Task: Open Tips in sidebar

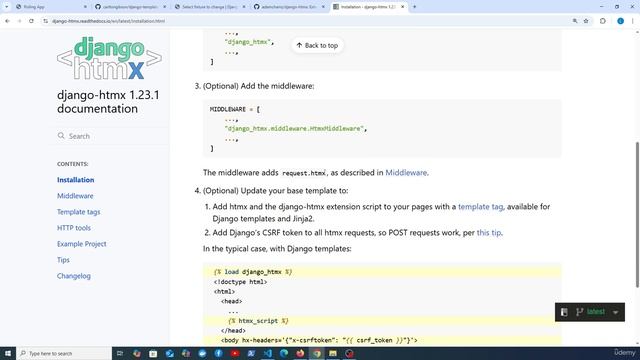Action: [x=63, y=260]
